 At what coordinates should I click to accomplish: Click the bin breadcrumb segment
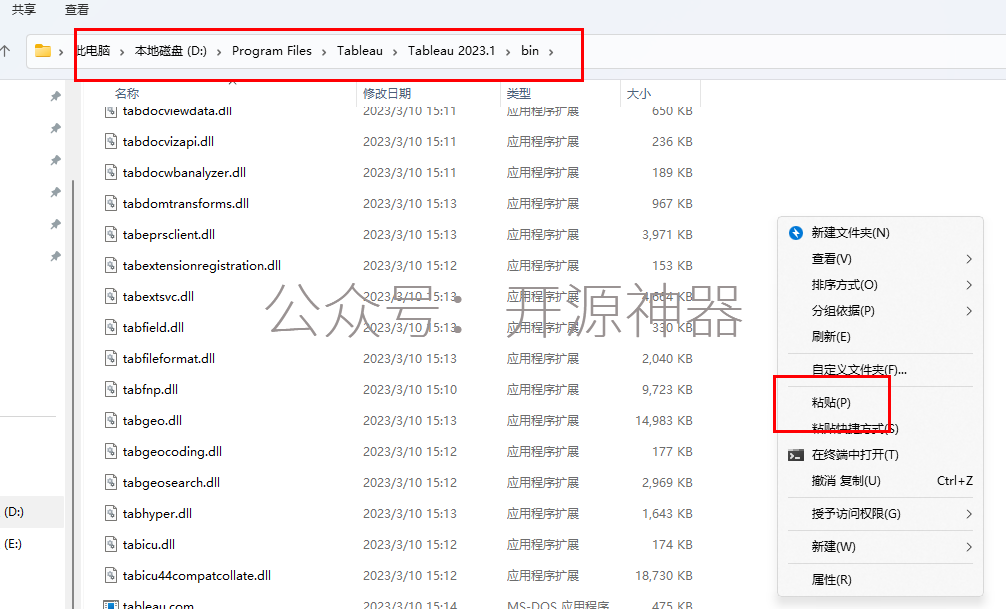[530, 51]
